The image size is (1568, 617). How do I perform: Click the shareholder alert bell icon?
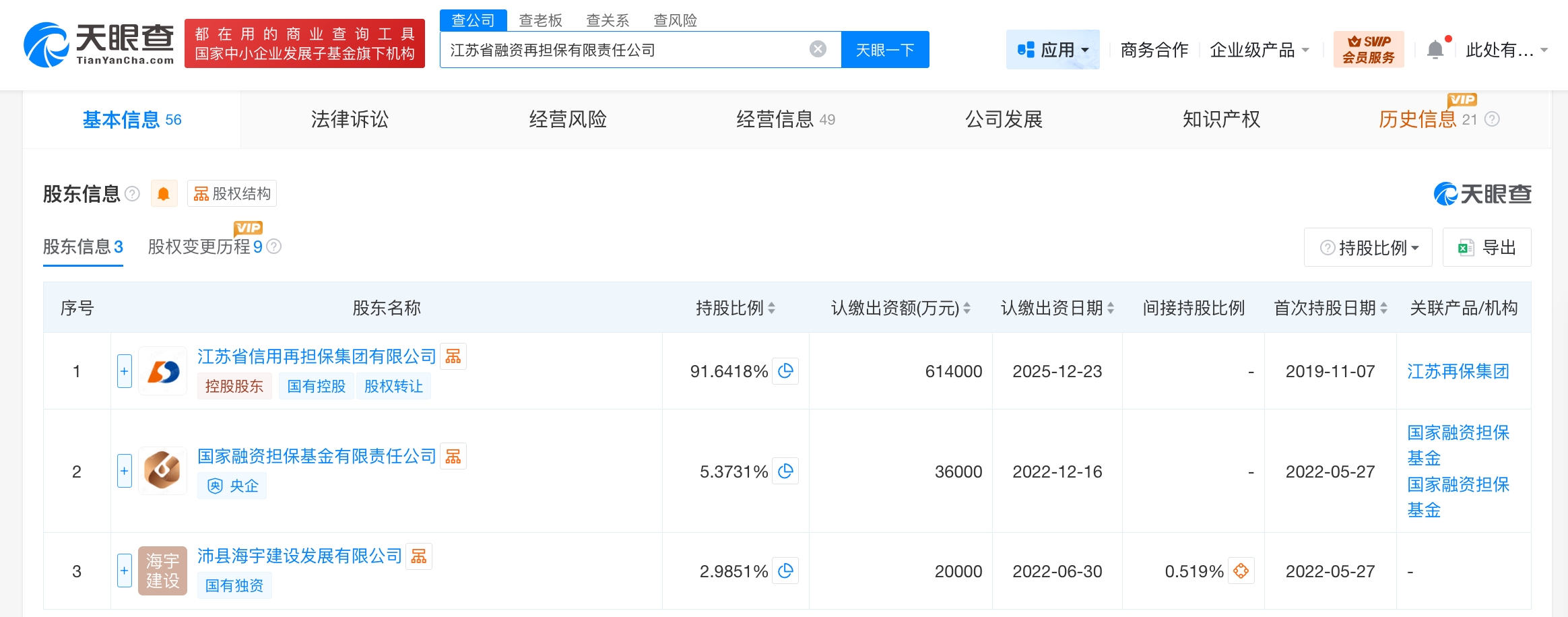pos(164,194)
